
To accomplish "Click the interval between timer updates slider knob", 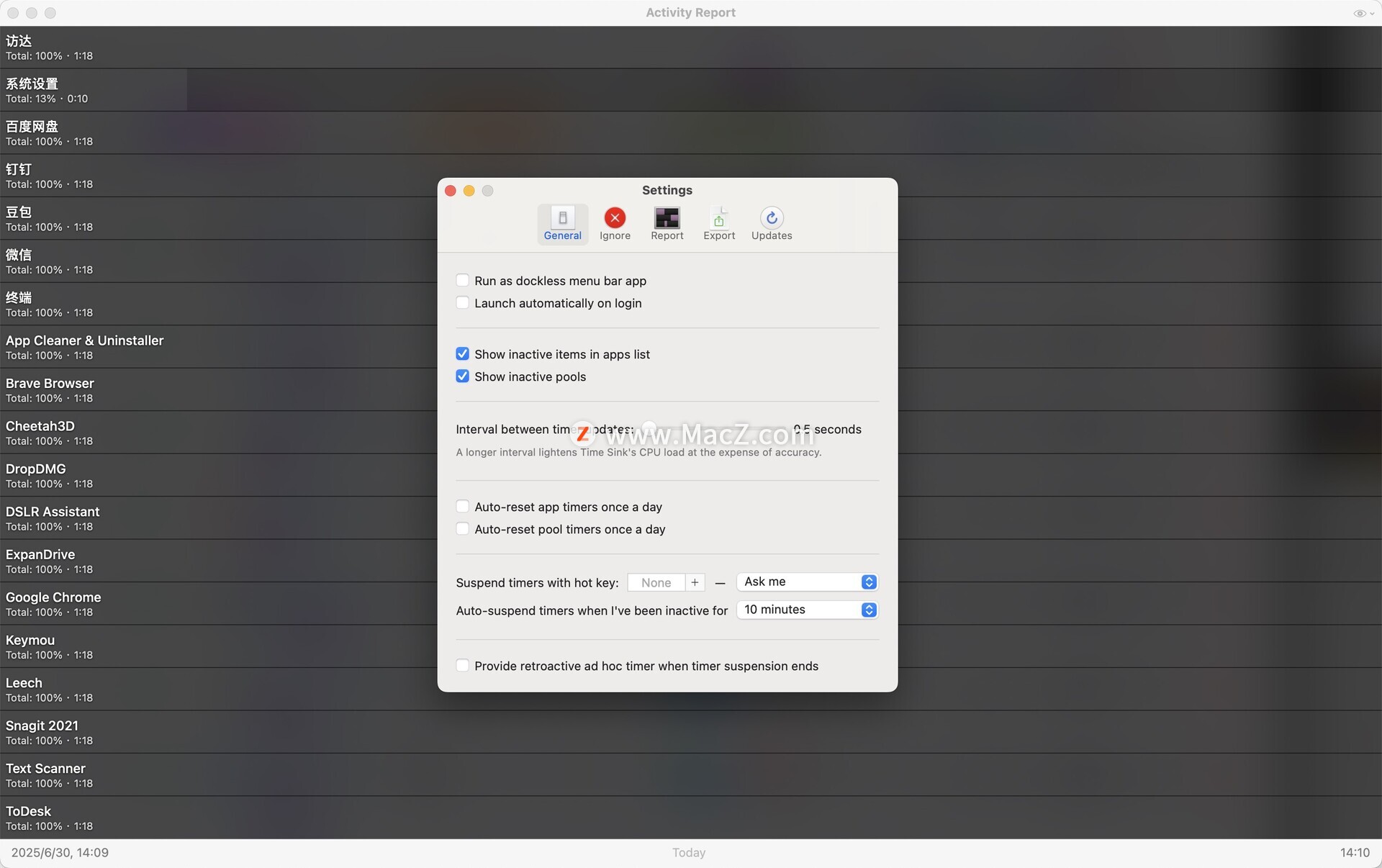I will click(x=649, y=429).
